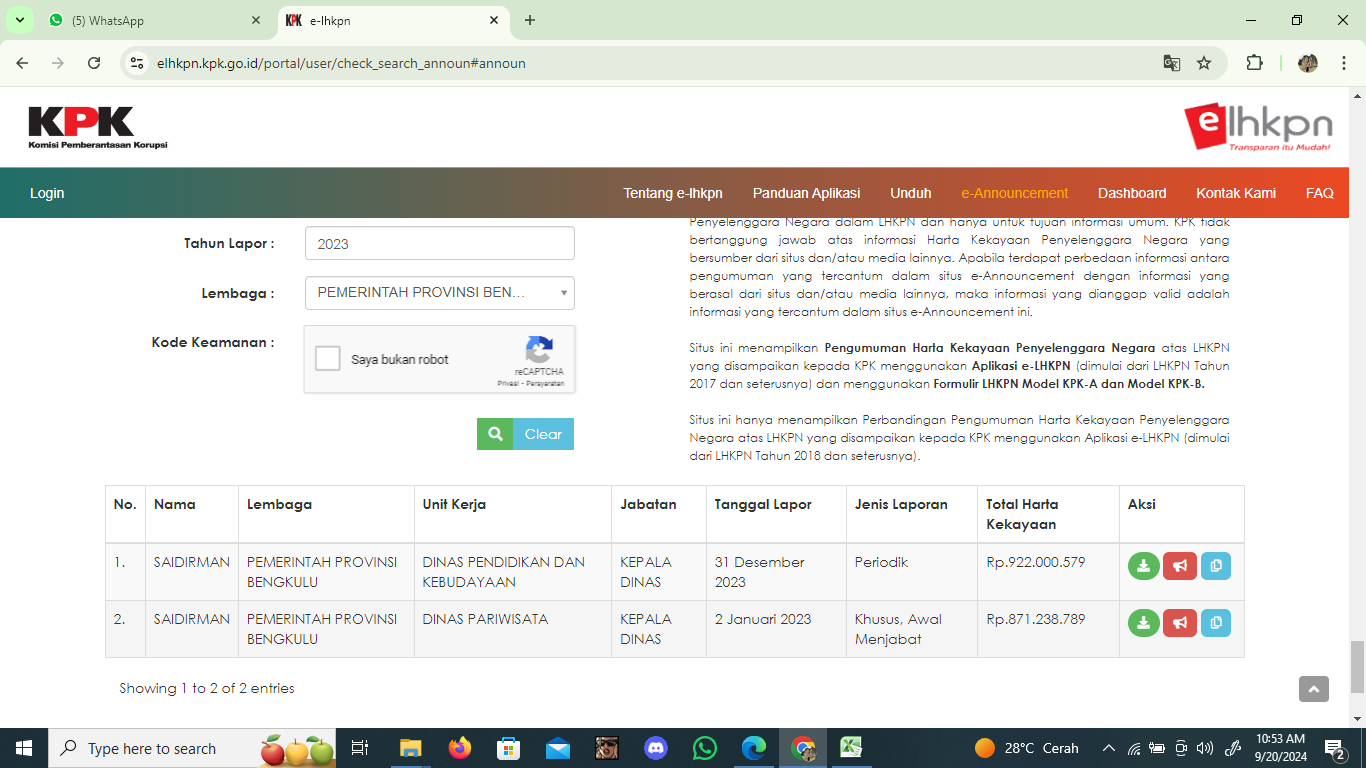Open WhatsApp from the taskbar
This screenshot has height=768, width=1366.
point(705,748)
